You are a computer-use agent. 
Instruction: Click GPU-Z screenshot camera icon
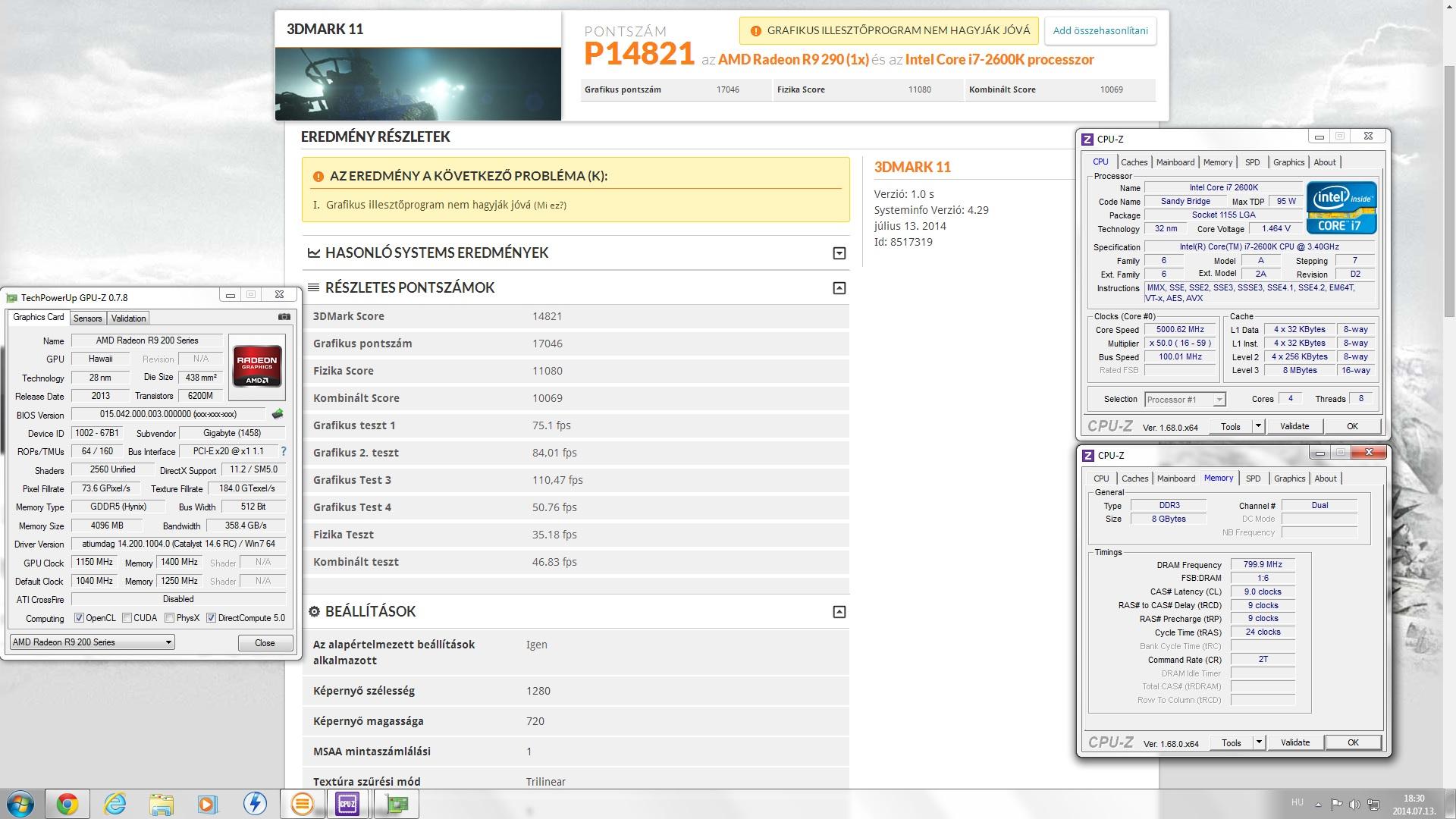284,317
